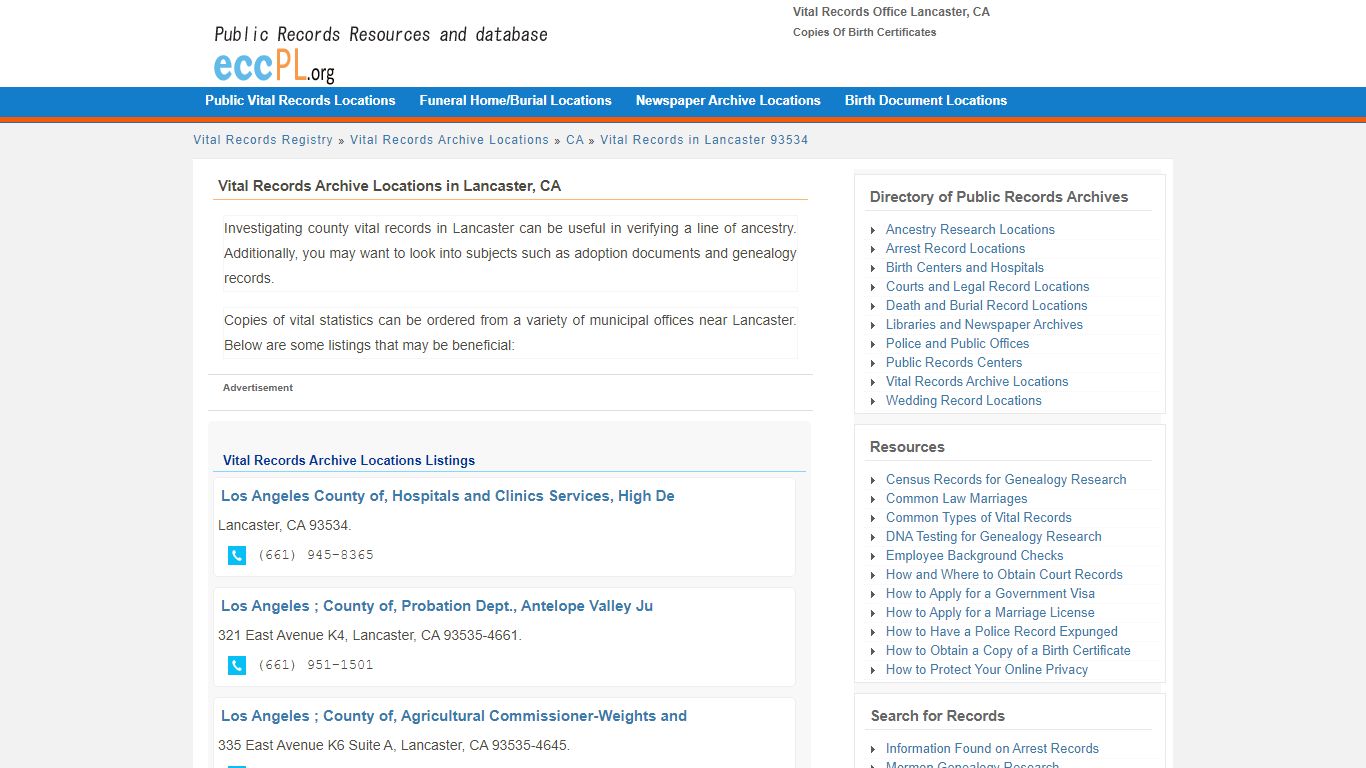1366x768 pixels.
Task: Open How to Obtain a Copy of Birth Certificate
Action: 1008,650
